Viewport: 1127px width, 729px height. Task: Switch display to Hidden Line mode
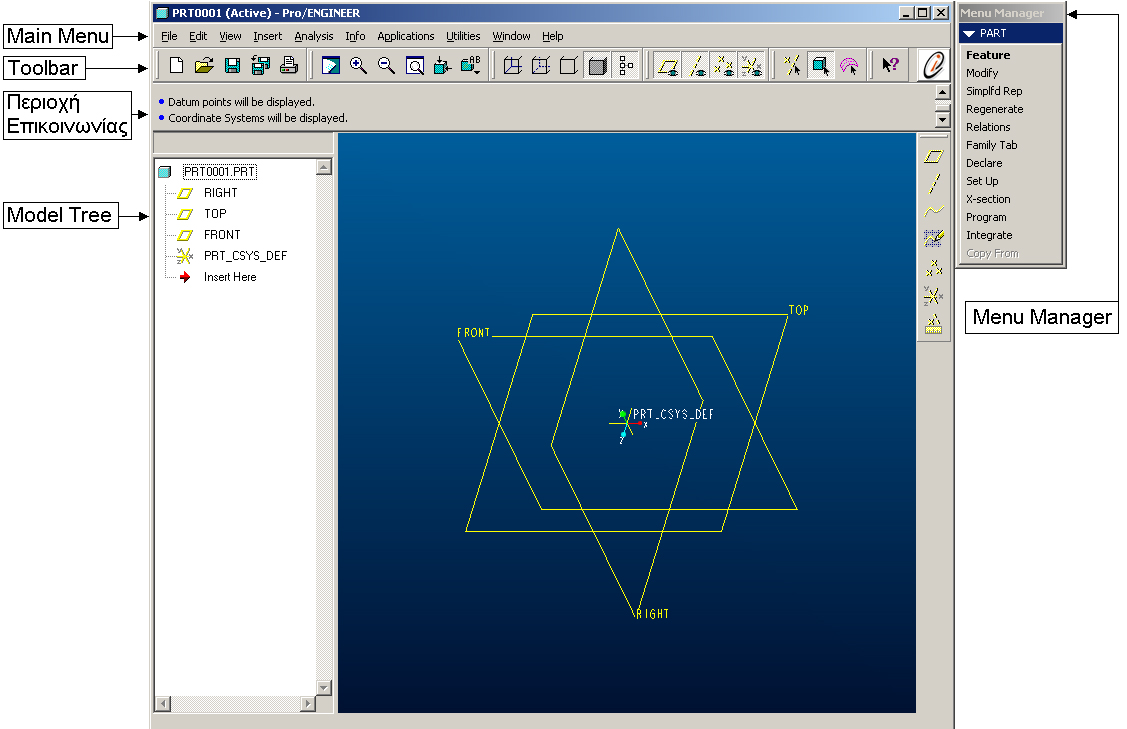[540, 65]
